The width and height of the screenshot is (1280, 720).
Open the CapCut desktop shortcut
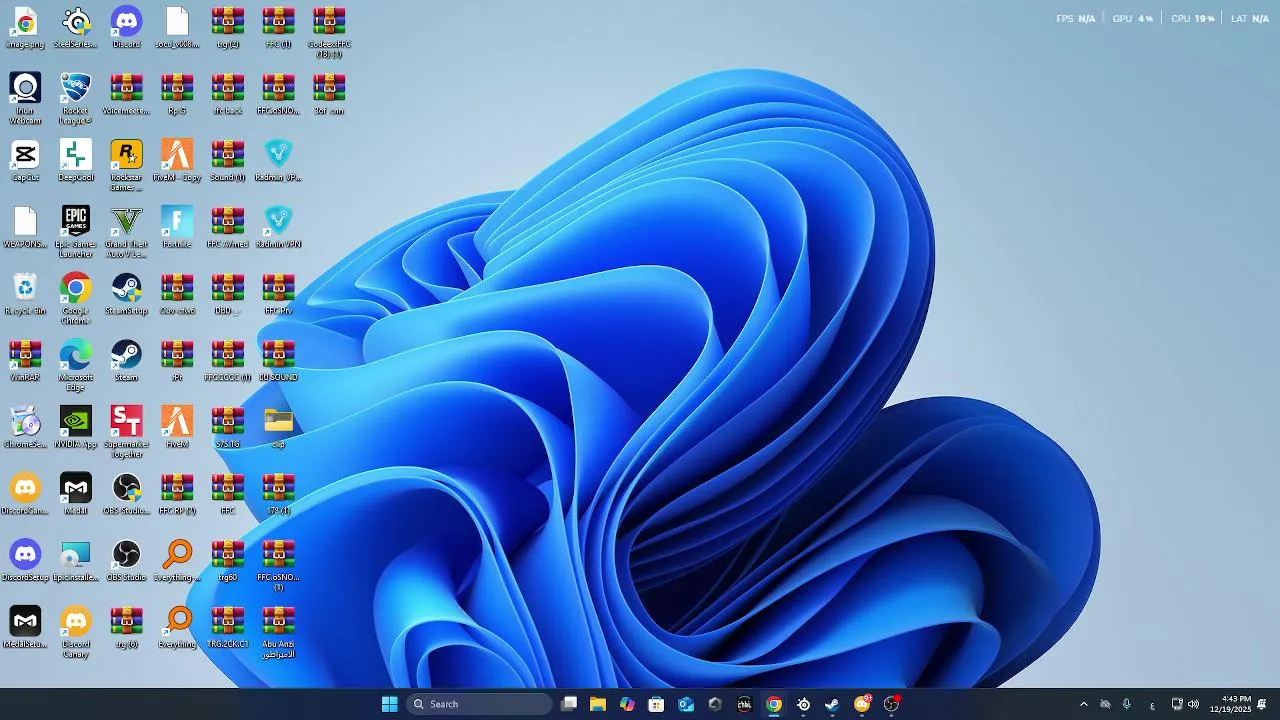[25, 160]
